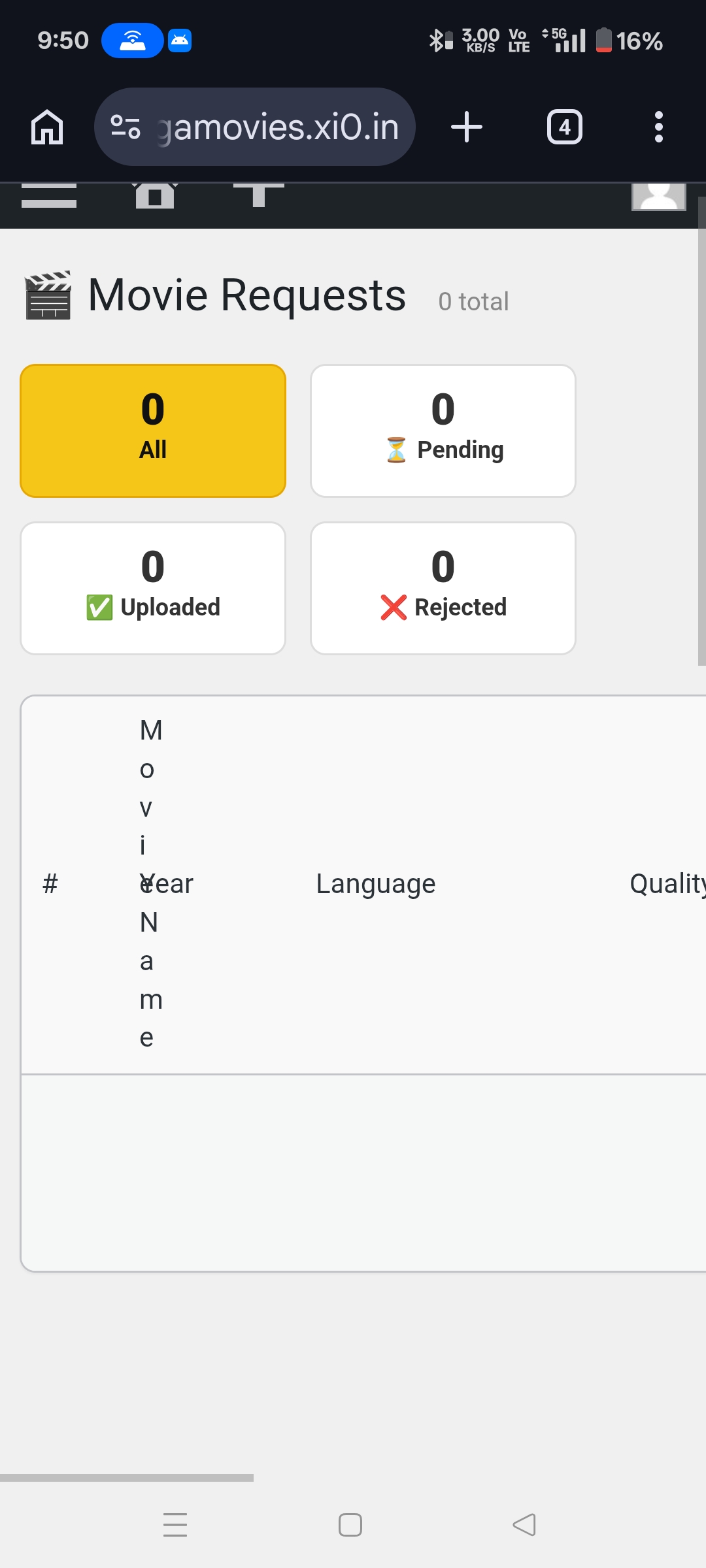The height and width of the screenshot is (1568, 706).
Task: Go to the site home icon
Action: tap(155, 196)
